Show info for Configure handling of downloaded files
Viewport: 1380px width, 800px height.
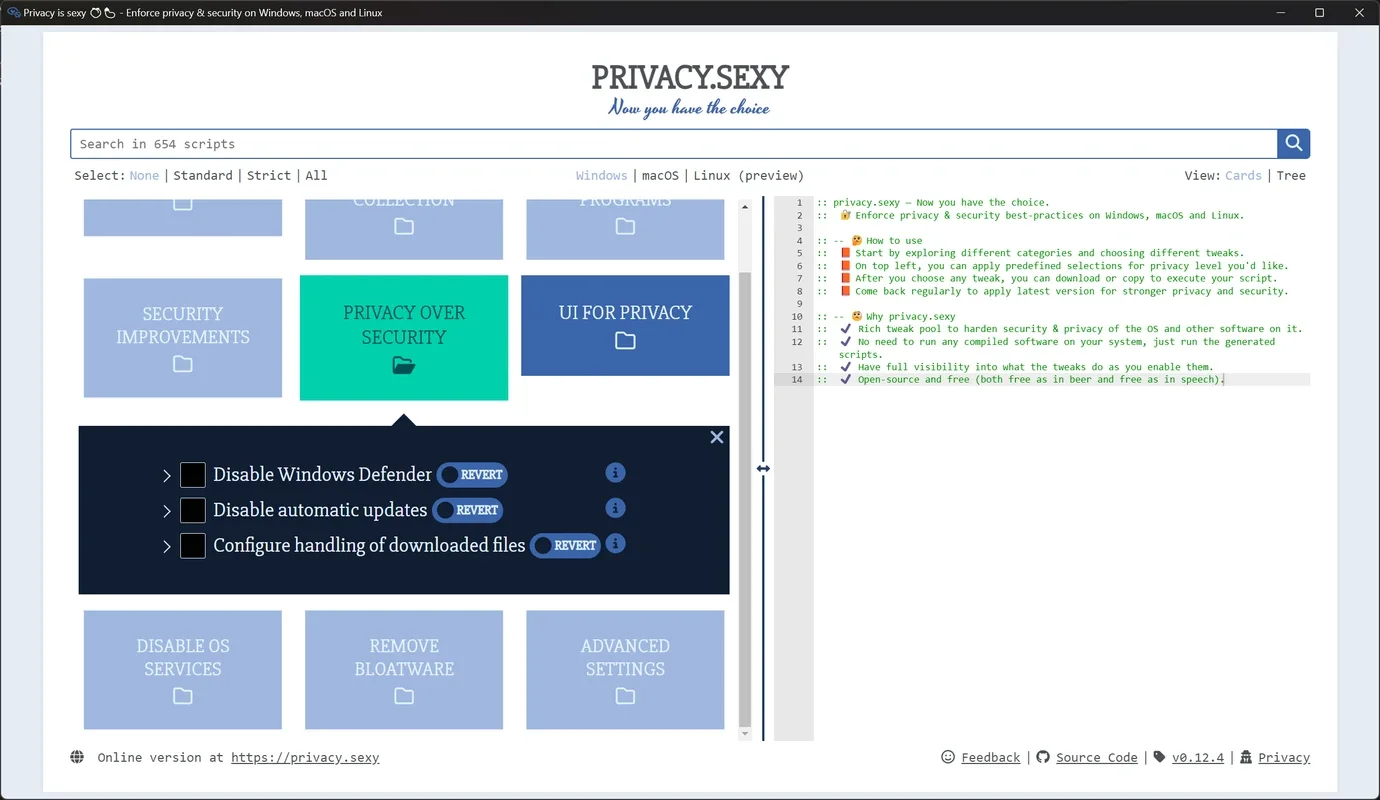pyautogui.click(x=616, y=543)
